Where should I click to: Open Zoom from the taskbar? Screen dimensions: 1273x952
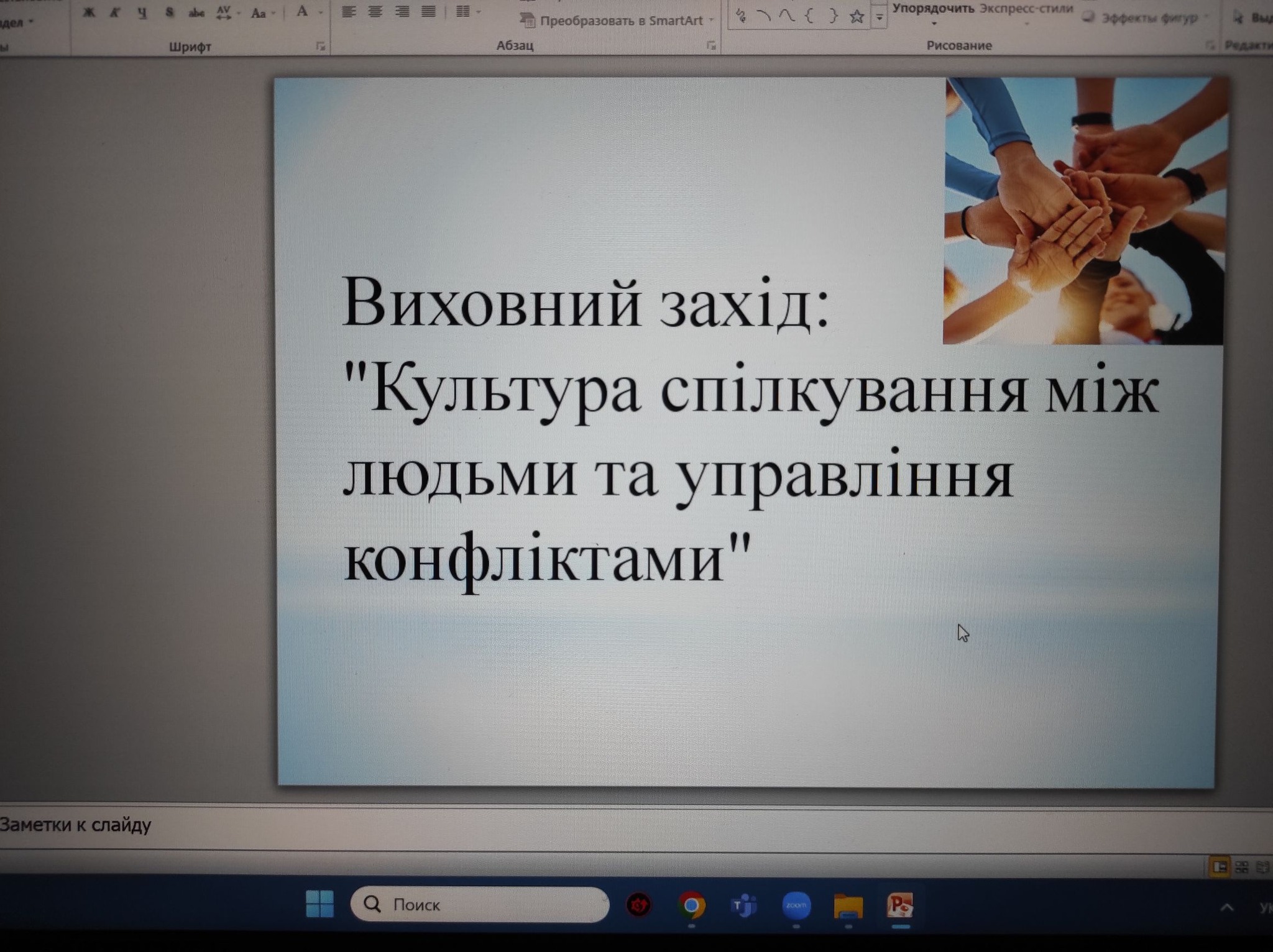pos(796,905)
